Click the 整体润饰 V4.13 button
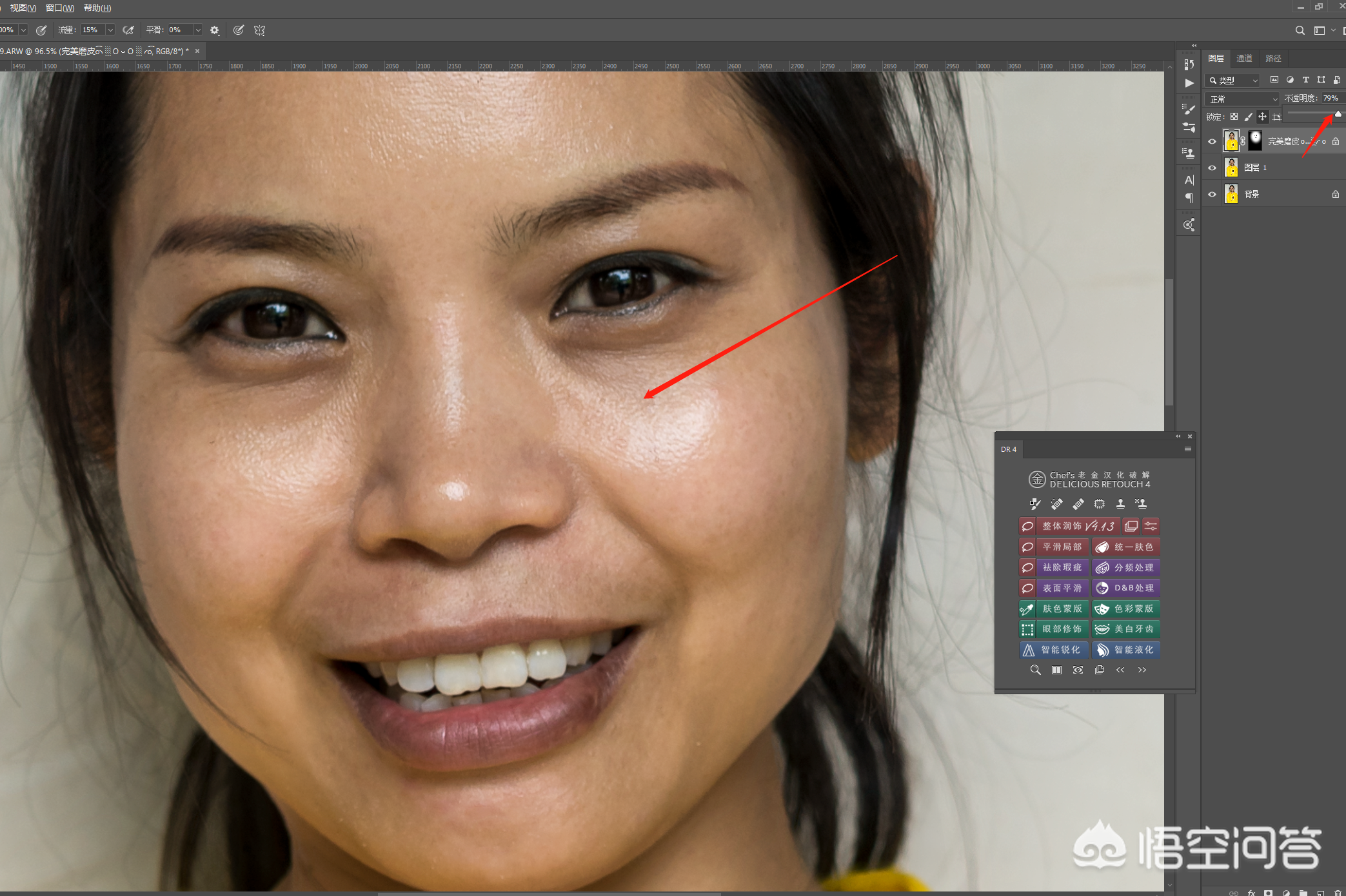This screenshot has height=896, width=1346. tap(1078, 526)
